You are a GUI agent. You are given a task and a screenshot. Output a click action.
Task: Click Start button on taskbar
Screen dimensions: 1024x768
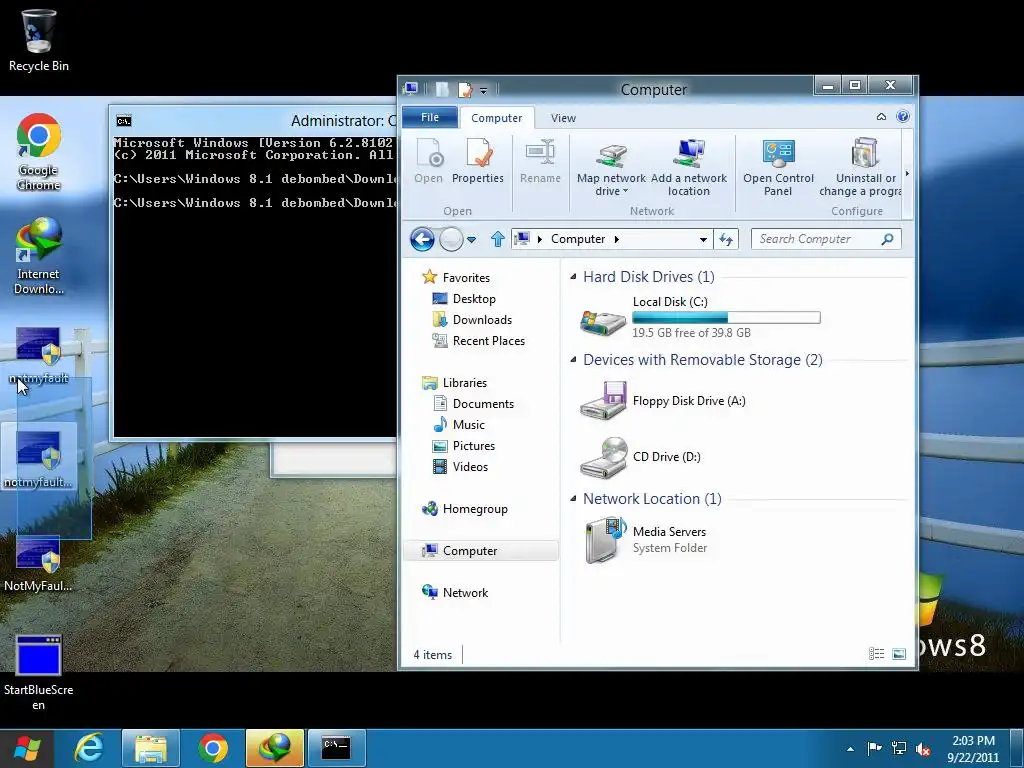(27, 748)
